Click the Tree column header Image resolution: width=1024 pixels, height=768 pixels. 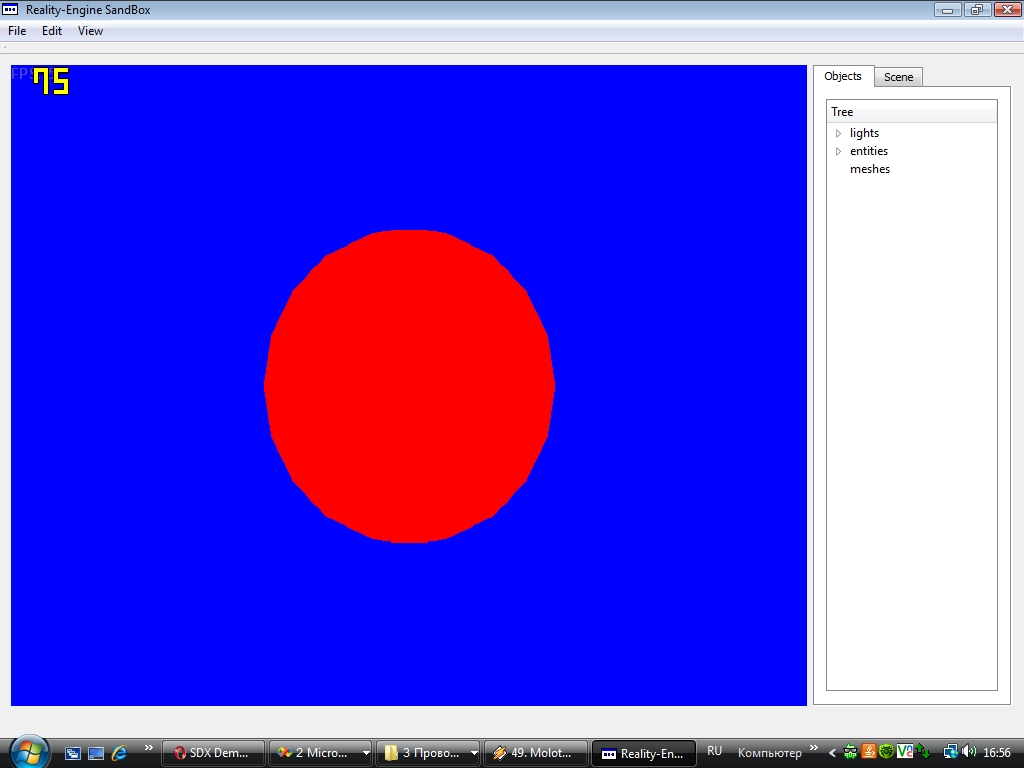(911, 112)
